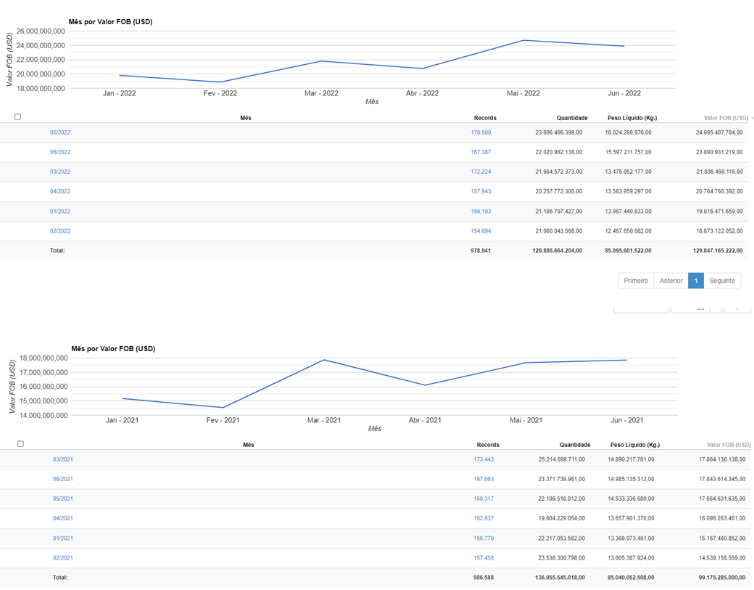The image size is (754, 590).
Task: Go to the Seguinte page
Action: [x=723, y=281]
